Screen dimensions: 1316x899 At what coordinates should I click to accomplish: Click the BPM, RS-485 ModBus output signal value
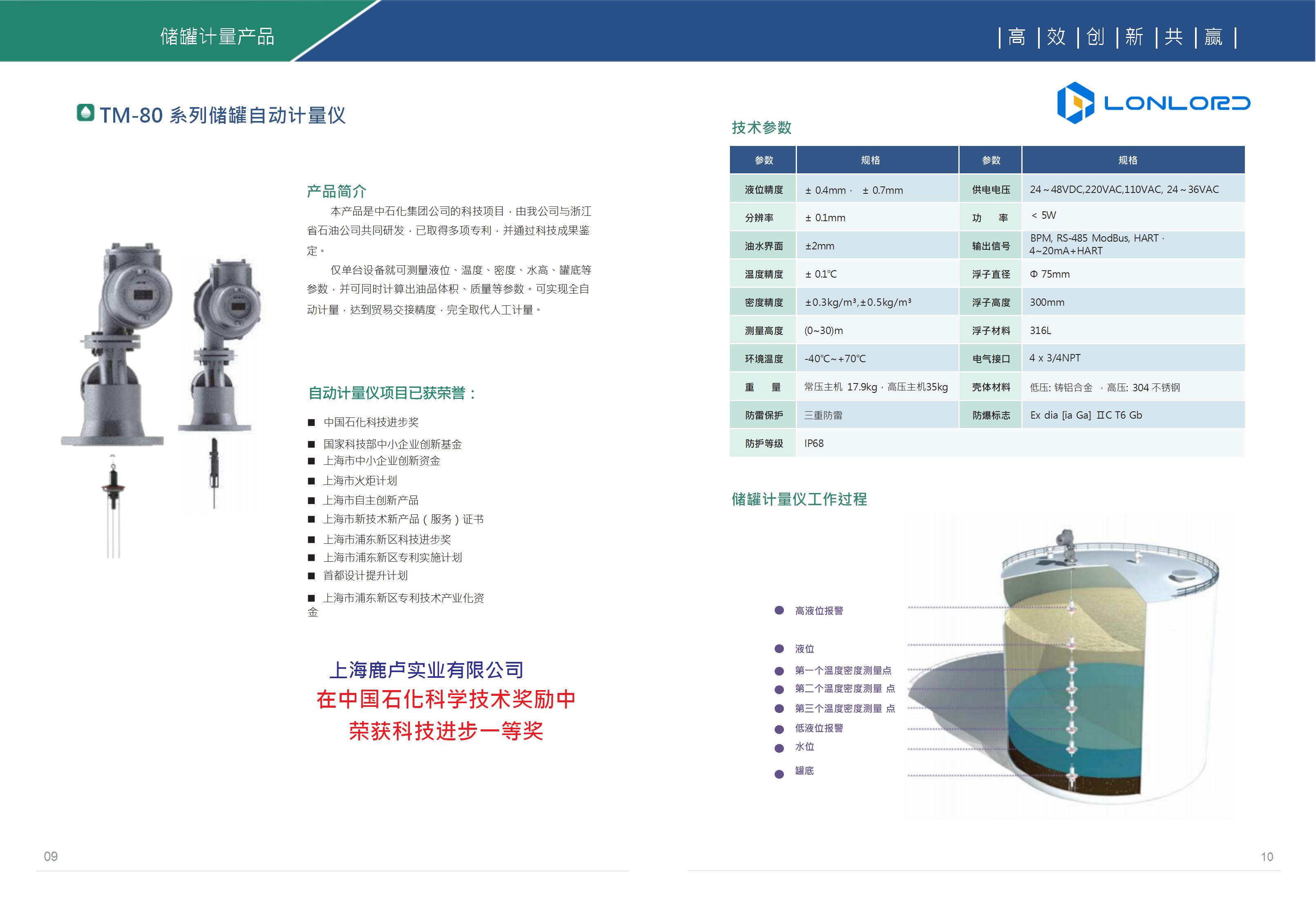click(1097, 244)
